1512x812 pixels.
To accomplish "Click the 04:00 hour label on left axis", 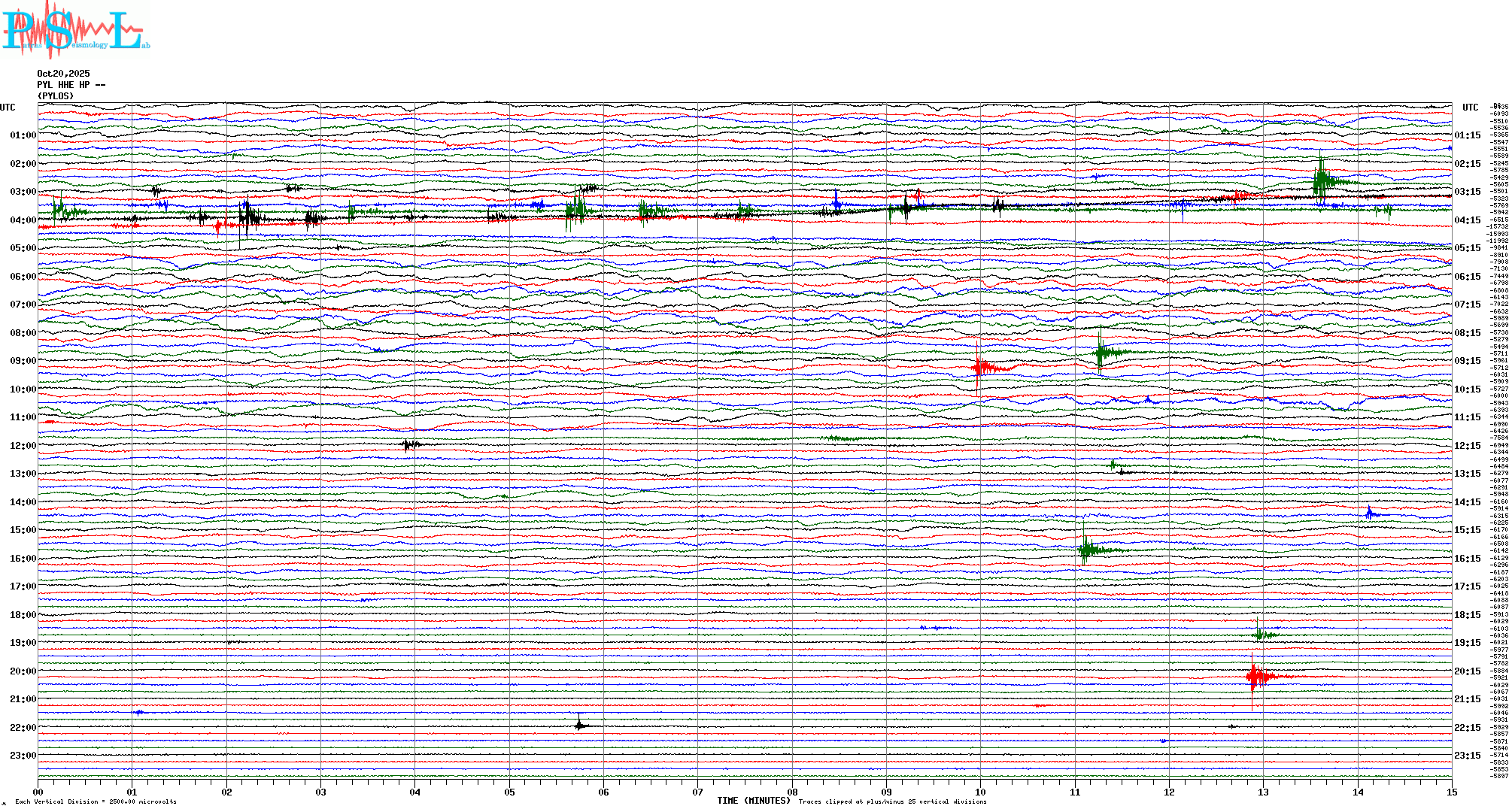I will [x=23, y=220].
